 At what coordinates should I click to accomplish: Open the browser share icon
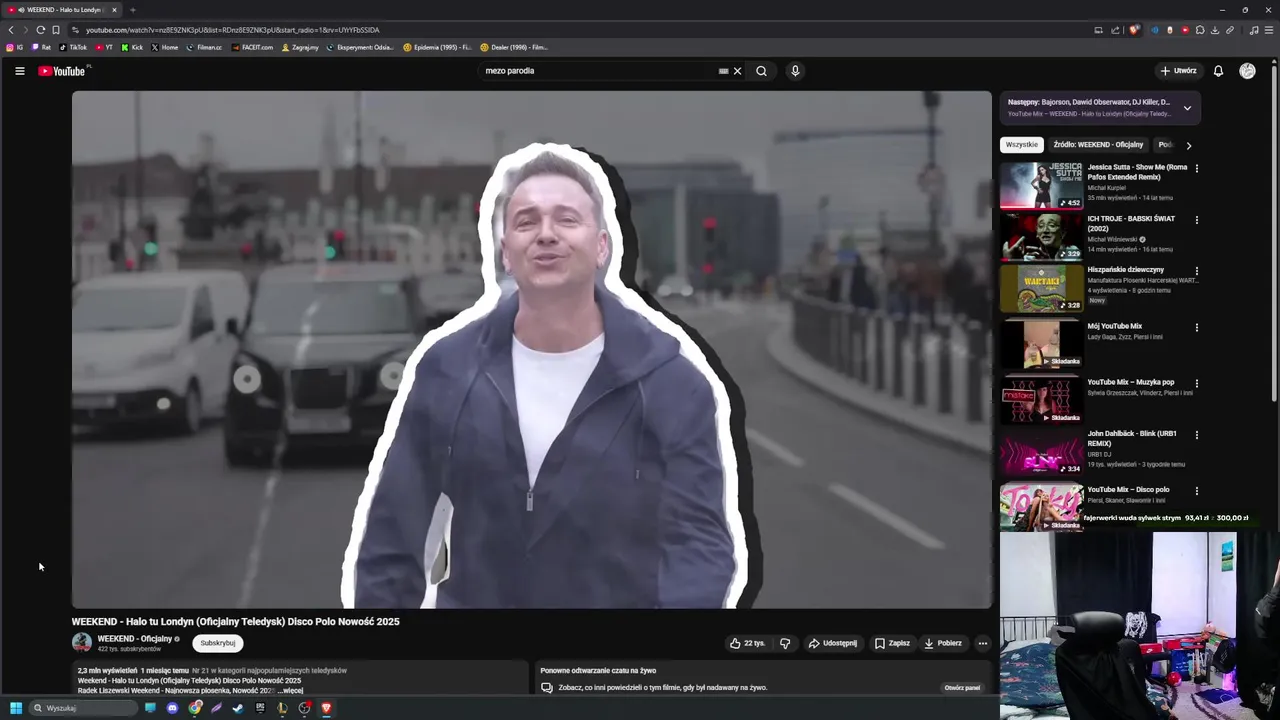1115,30
